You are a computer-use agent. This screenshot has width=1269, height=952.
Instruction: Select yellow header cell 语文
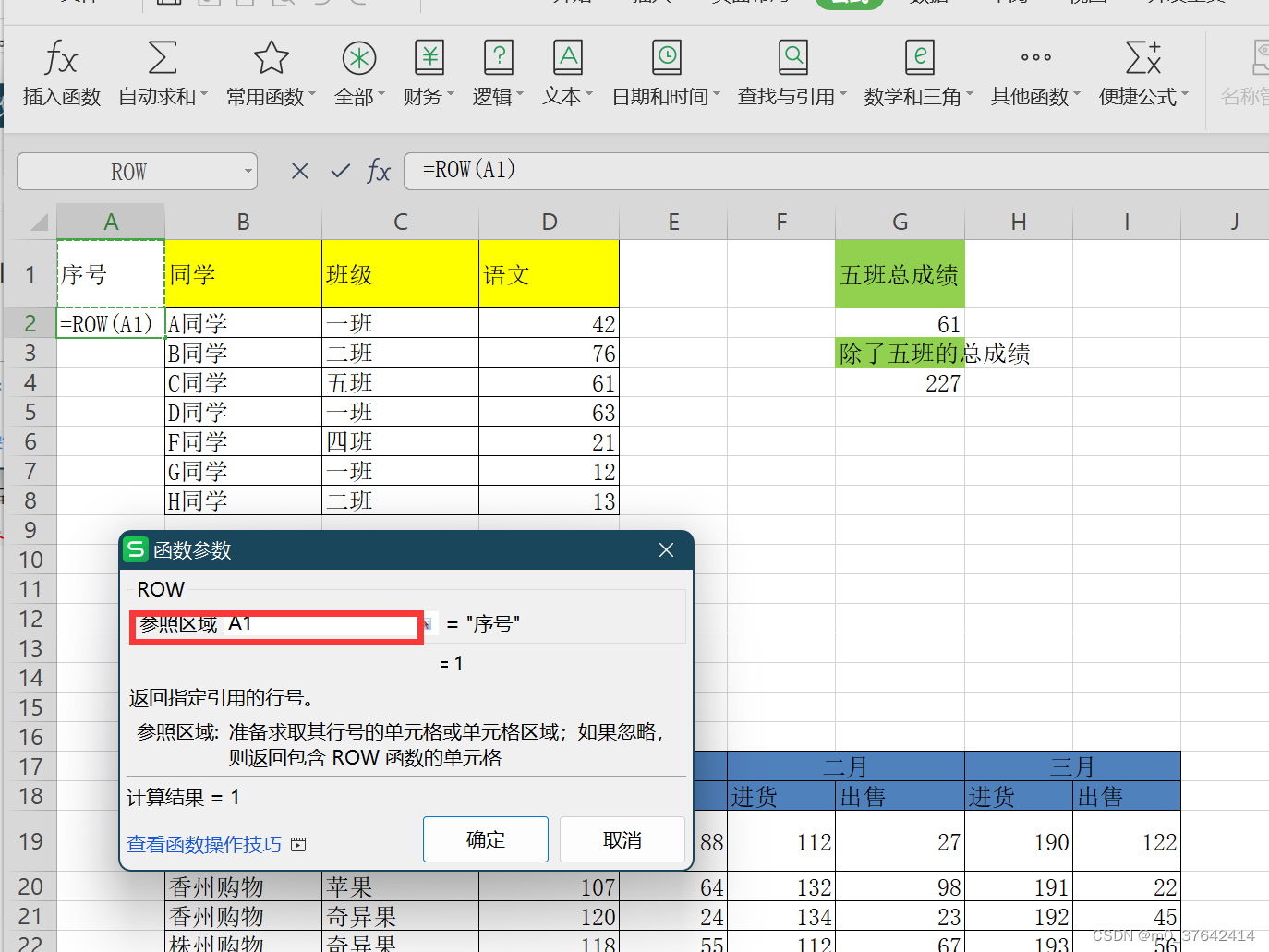549,274
